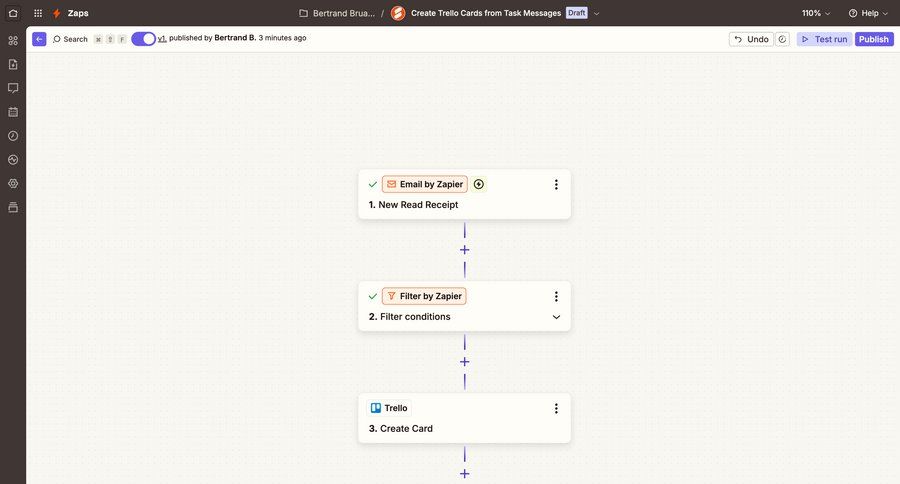The width and height of the screenshot is (900, 484).
Task: Click Create Trello Cards from Task Messages title
Action: pyautogui.click(x=486, y=13)
